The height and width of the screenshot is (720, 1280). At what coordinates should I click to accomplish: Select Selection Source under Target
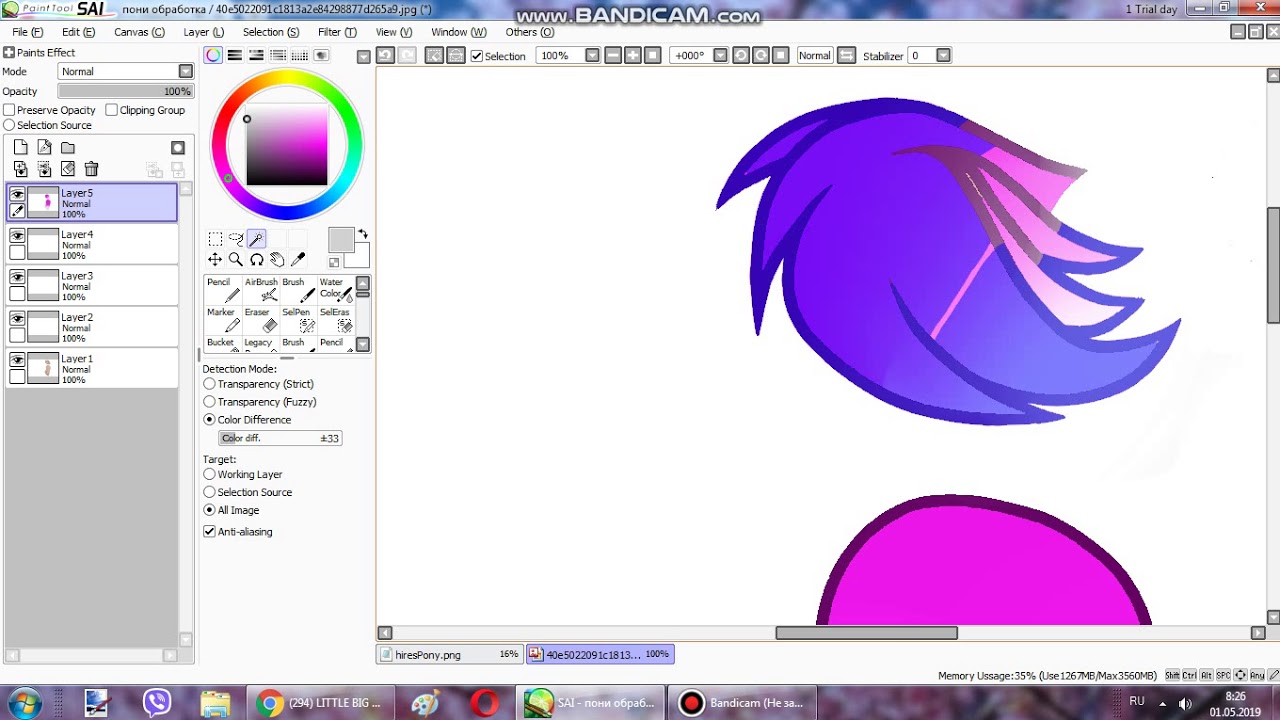coord(209,492)
